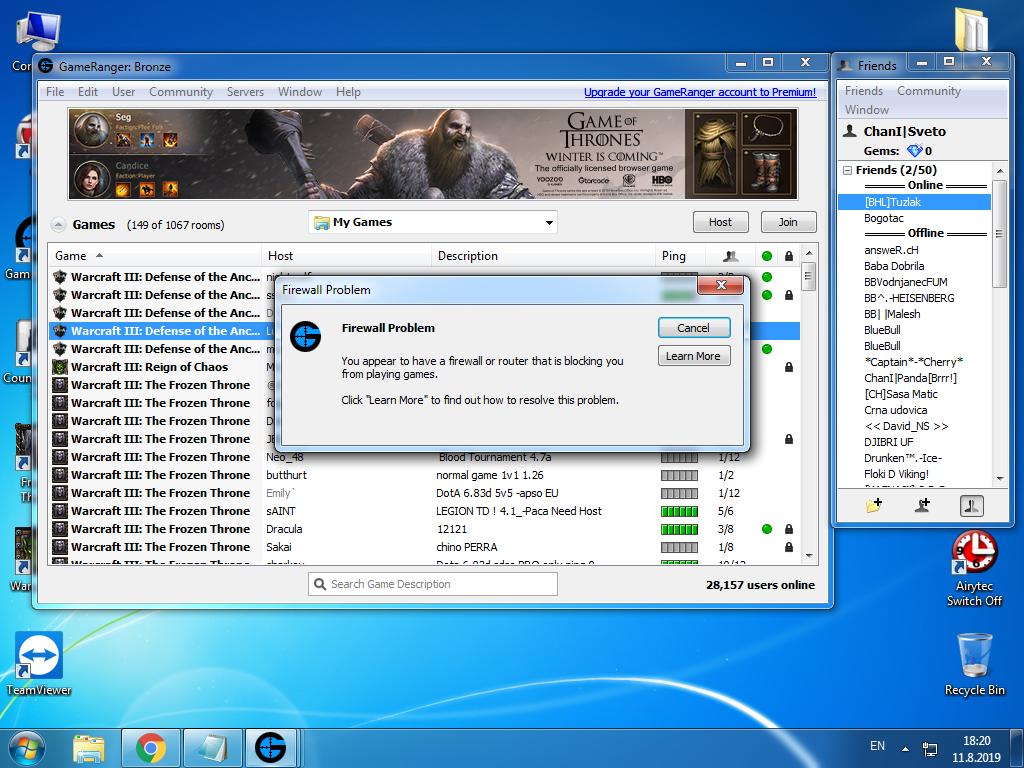Open Google Chrome from the taskbar

(x=150, y=748)
